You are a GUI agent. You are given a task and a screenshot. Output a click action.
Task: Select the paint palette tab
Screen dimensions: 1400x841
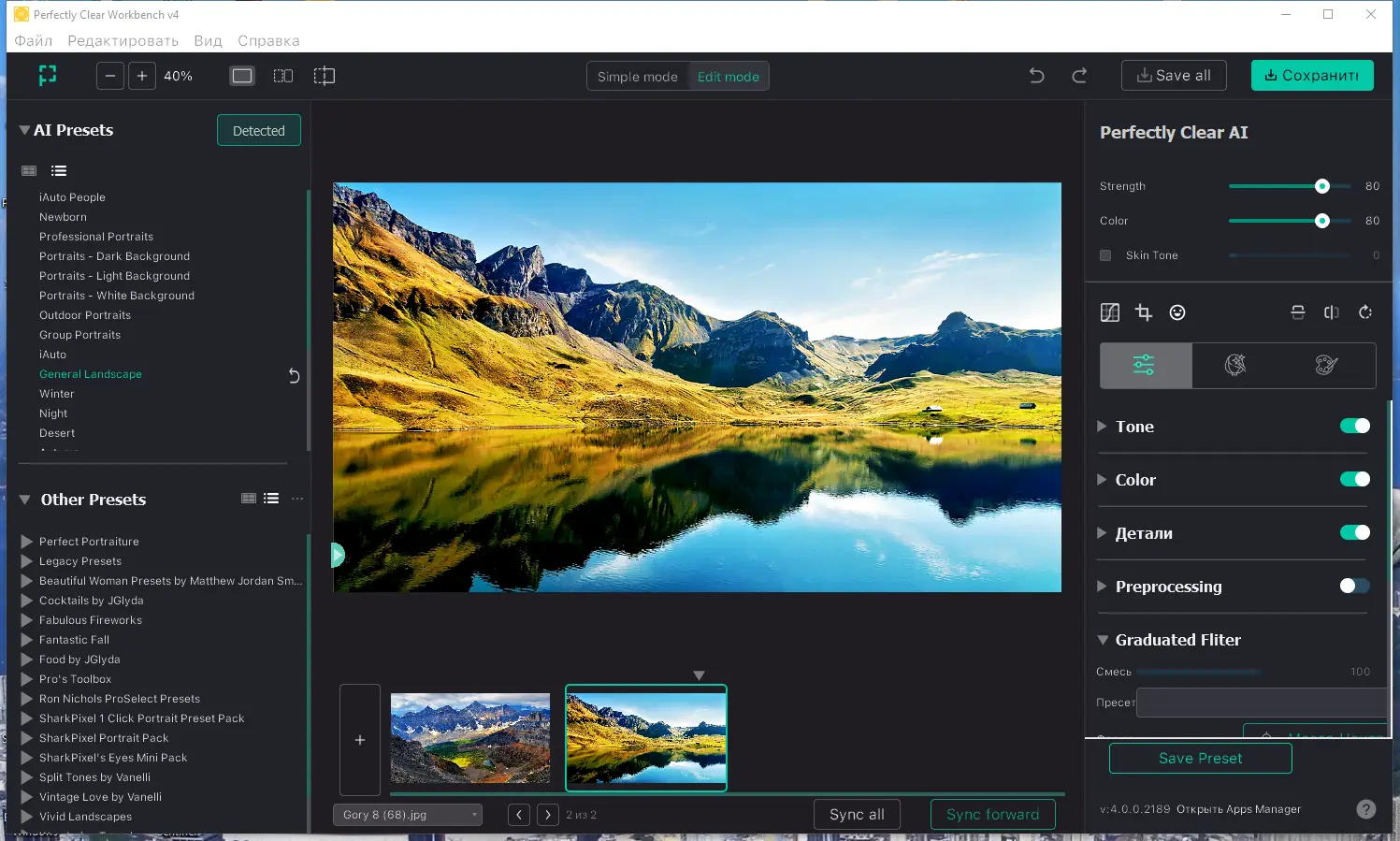pos(1326,365)
